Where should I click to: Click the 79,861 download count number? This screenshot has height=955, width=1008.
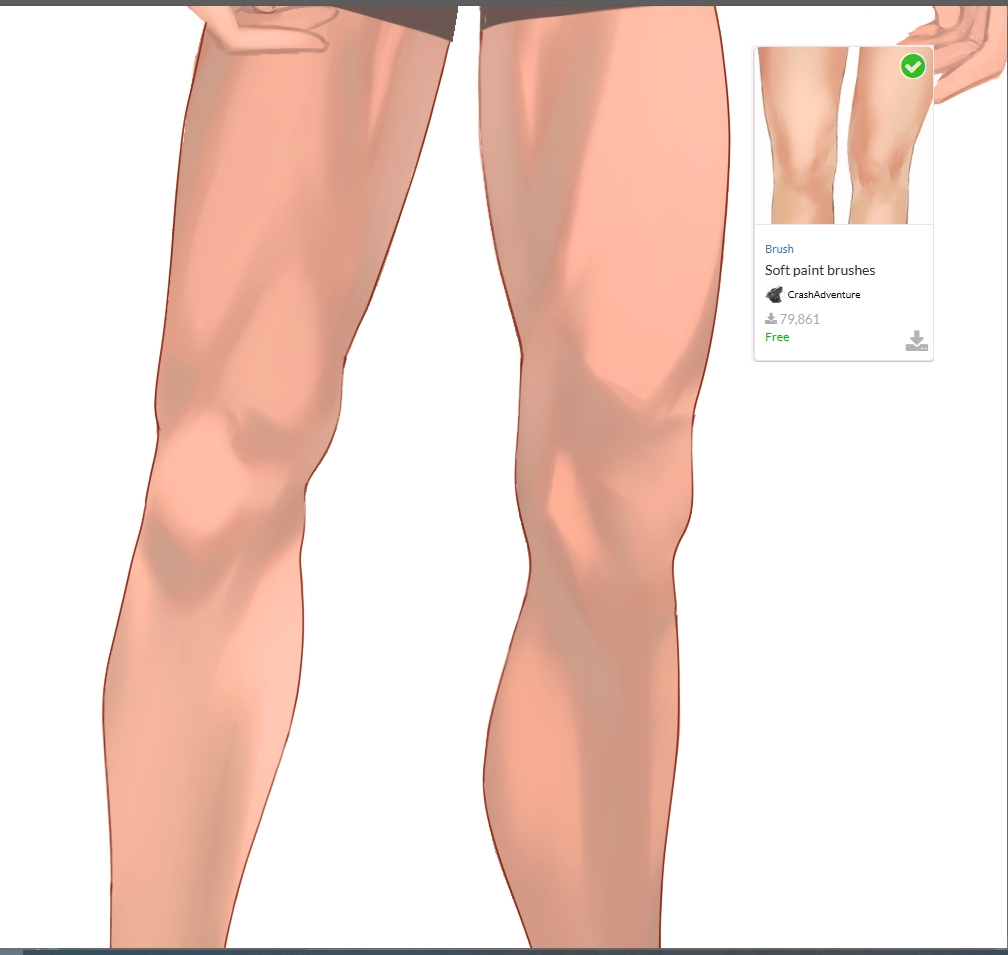coord(799,319)
